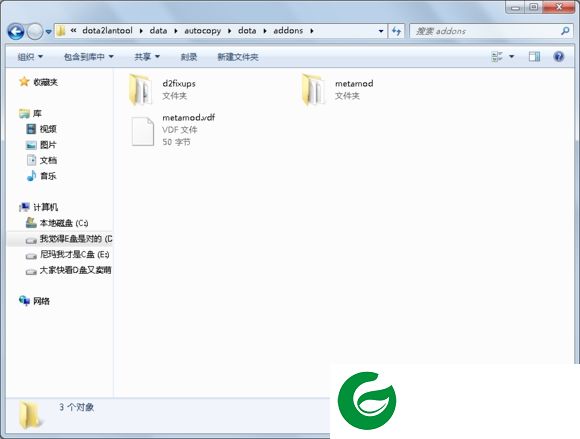Navigate to autocopy breadcrumb

point(202,31)
